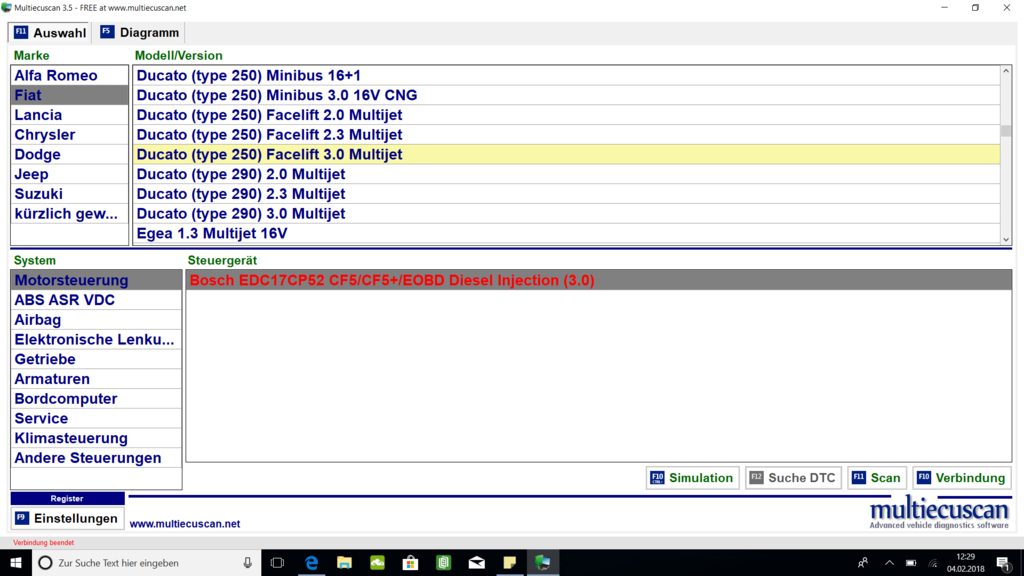Image resolution: width=1024 pixels, height=576 pixels.
Task: Click the model list scroll-up arrow
Action: tap(1006, 71)
